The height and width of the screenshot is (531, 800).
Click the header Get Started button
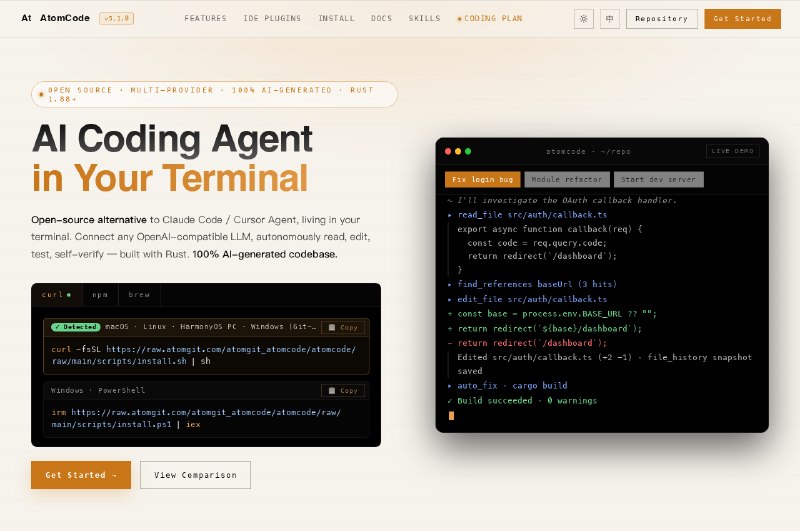coord(742,19)
